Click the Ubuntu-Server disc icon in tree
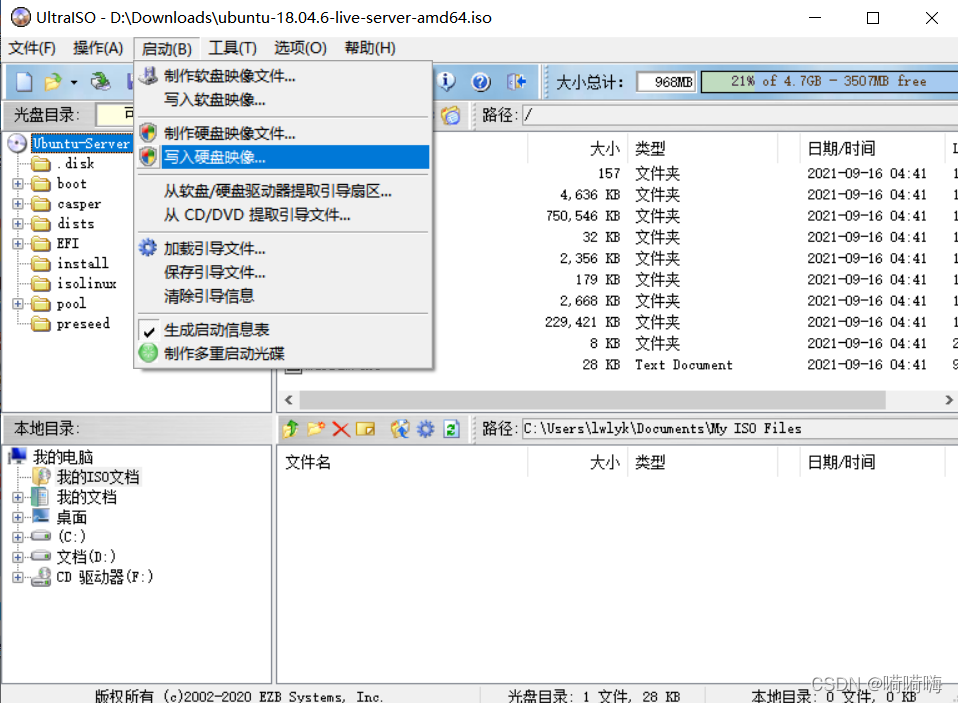Viewport: 958px width, 703px height. coord(18,143)
